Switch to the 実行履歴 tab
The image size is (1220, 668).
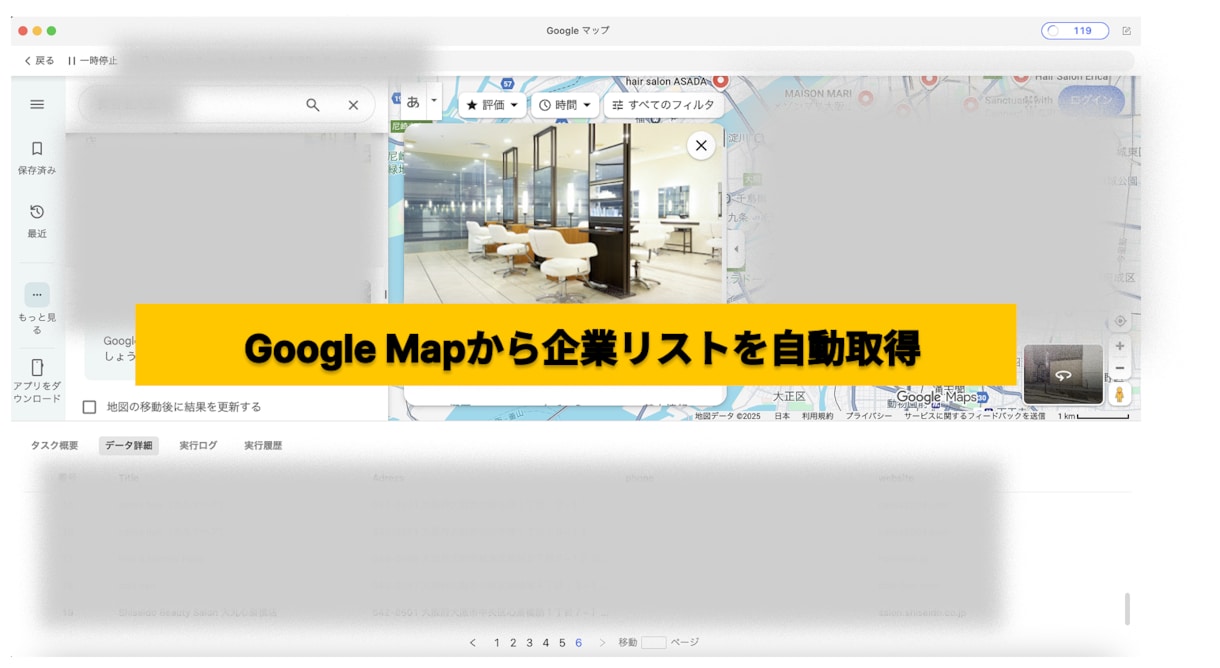coord(263,446)
